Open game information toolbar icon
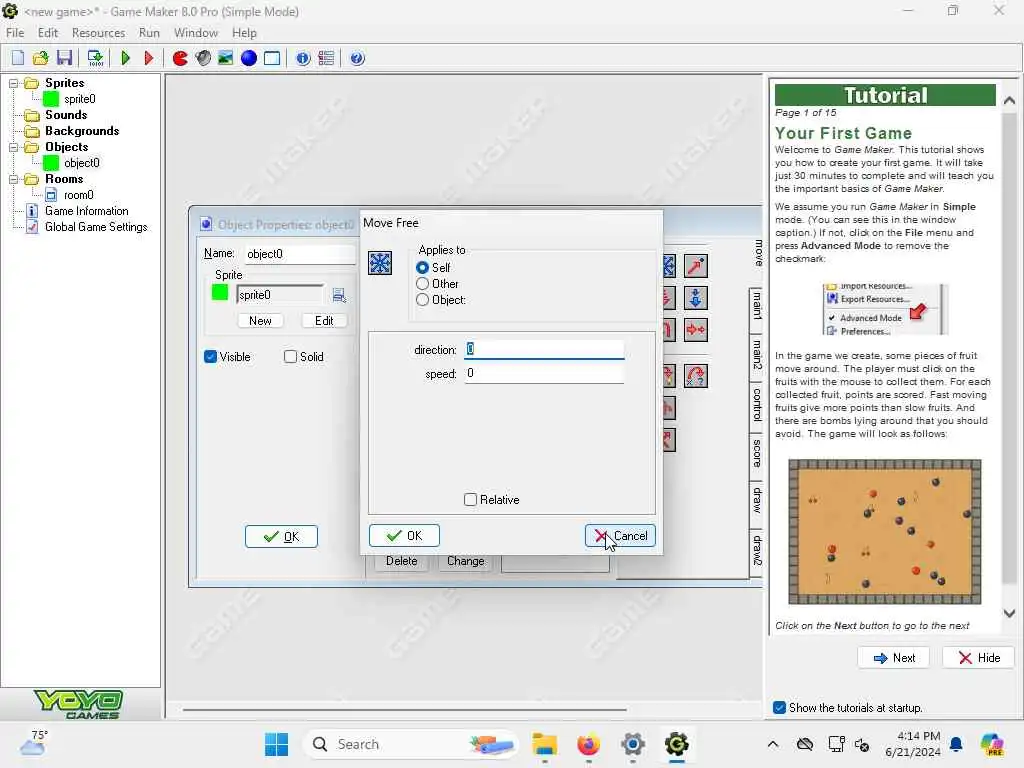1024x768 pixels. (303, 58)
